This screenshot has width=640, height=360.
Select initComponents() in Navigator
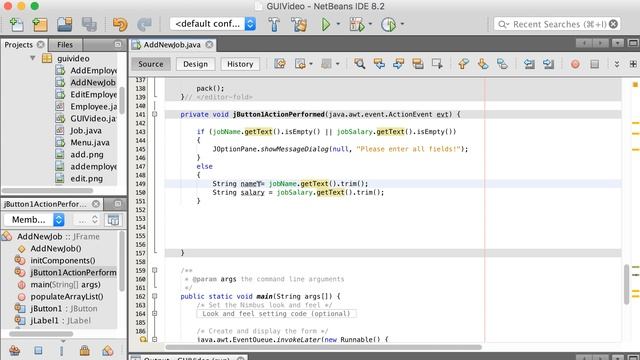[x=63, y=260]
